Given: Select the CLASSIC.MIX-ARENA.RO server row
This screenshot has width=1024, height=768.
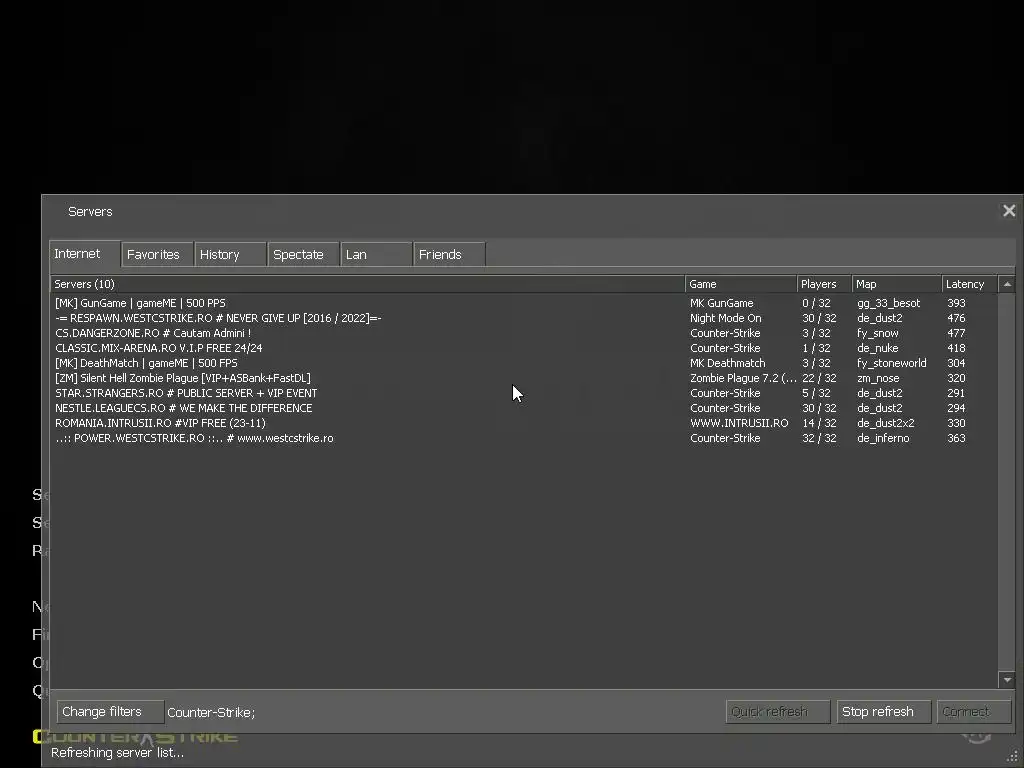Looking at the screenshot, I should click(524, 348).
